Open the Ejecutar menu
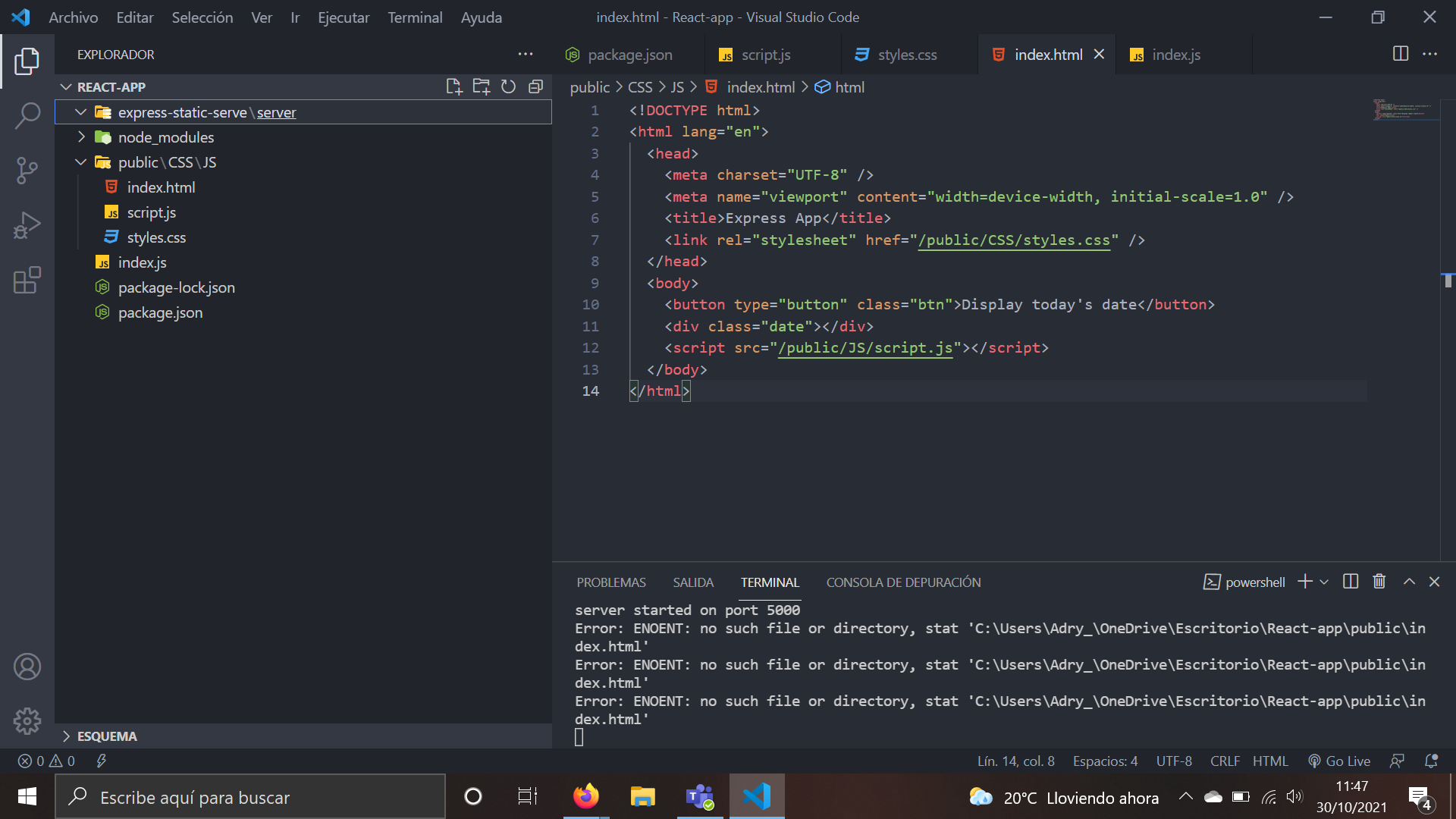 pos(344,17)
